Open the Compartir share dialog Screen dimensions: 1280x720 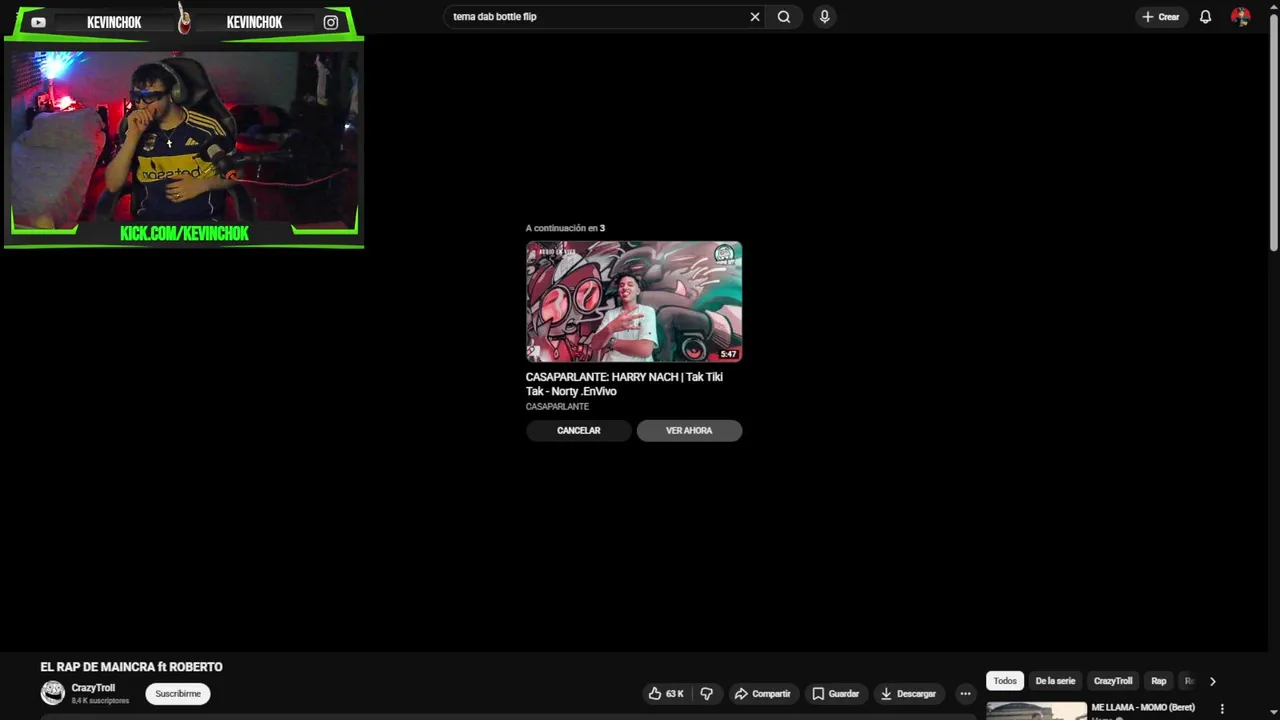(x=762, y=694)
